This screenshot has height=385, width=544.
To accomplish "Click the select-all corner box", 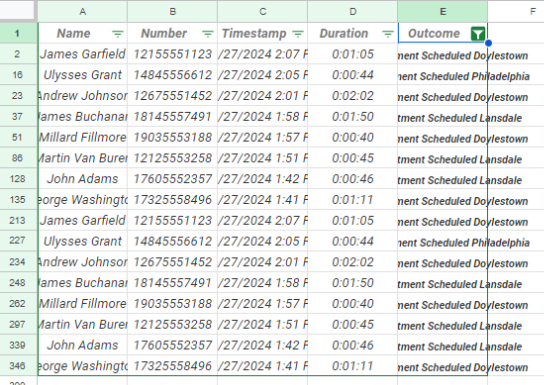I will (17, 10).
